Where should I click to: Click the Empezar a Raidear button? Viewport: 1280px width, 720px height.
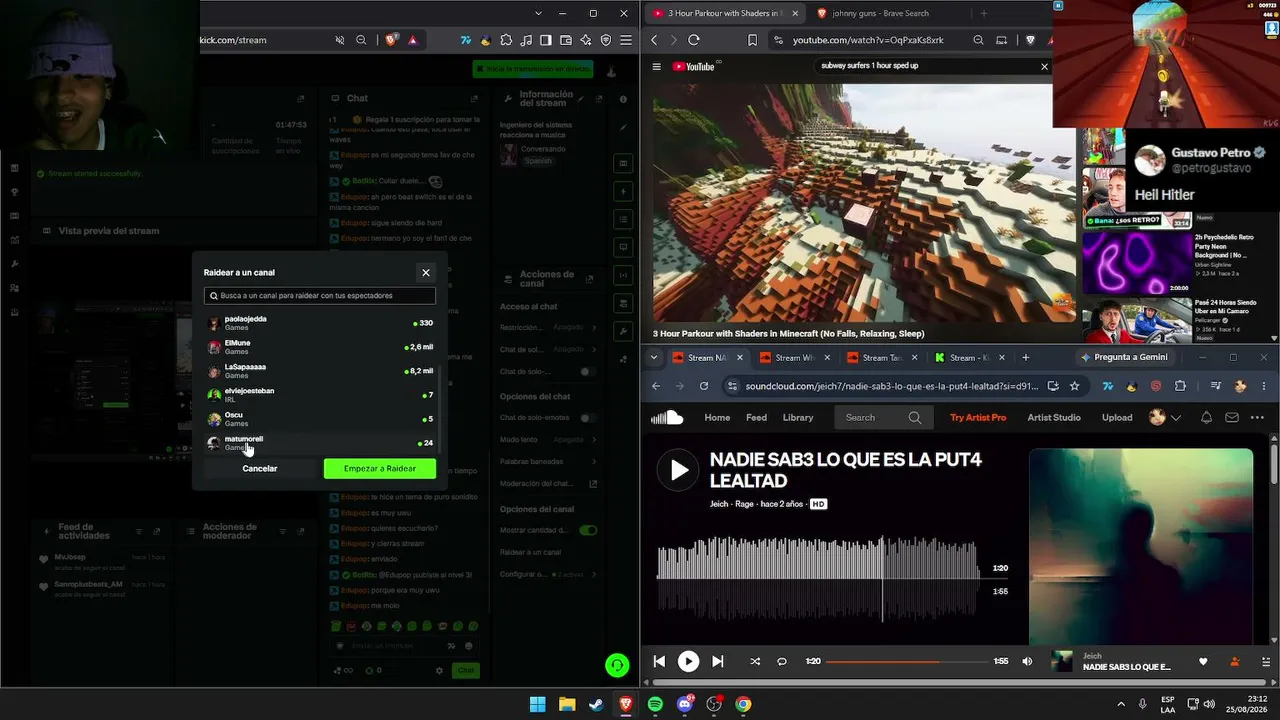(x=380, y=468)
